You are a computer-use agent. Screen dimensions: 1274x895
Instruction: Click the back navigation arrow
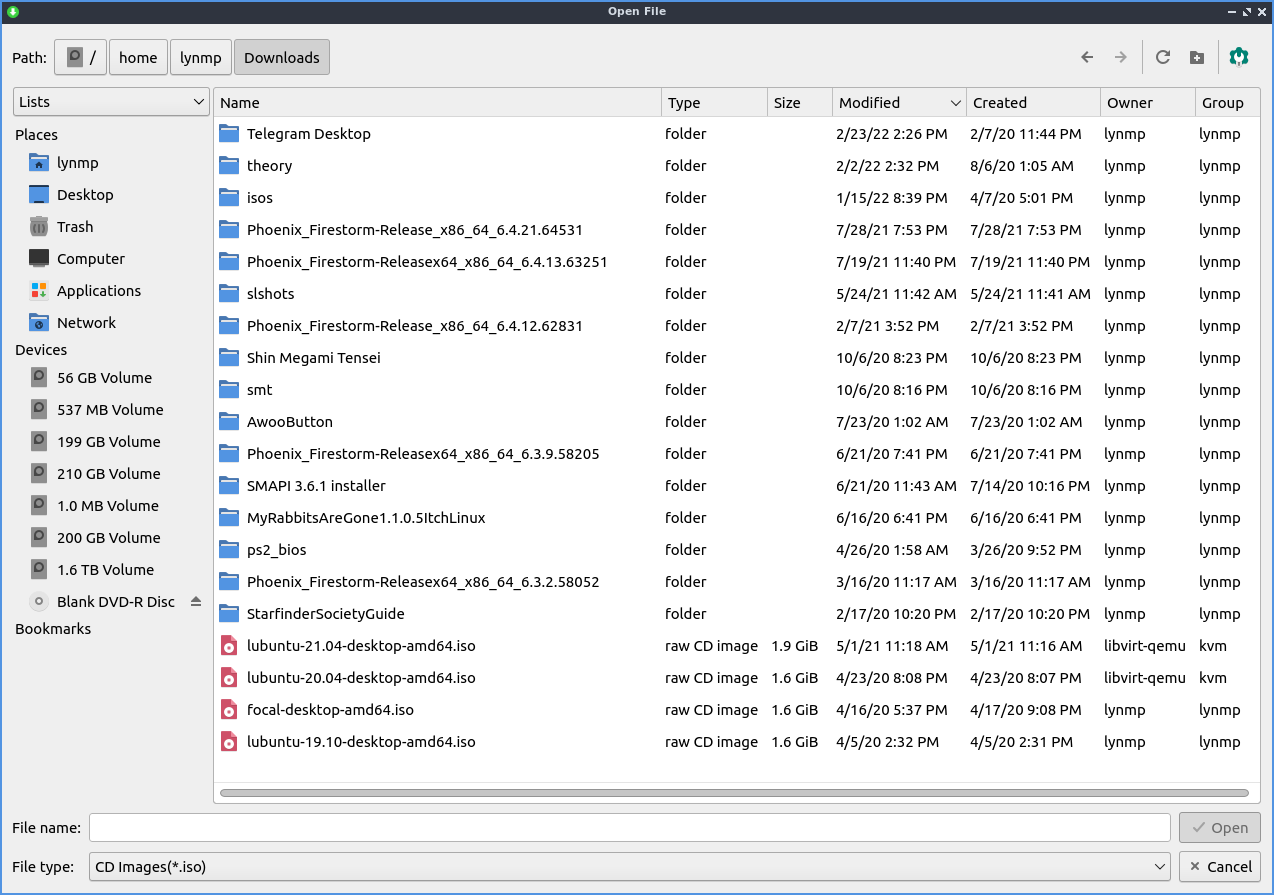click(1087, 58)
